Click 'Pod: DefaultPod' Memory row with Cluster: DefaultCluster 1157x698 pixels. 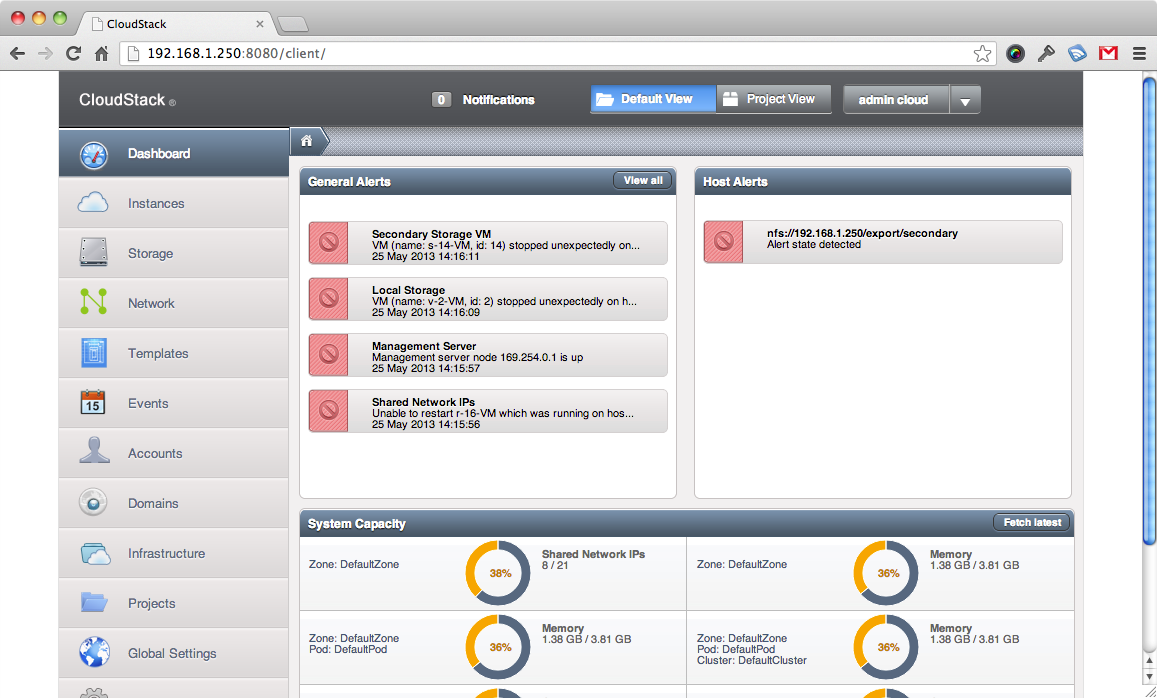[x=880, y=647]
